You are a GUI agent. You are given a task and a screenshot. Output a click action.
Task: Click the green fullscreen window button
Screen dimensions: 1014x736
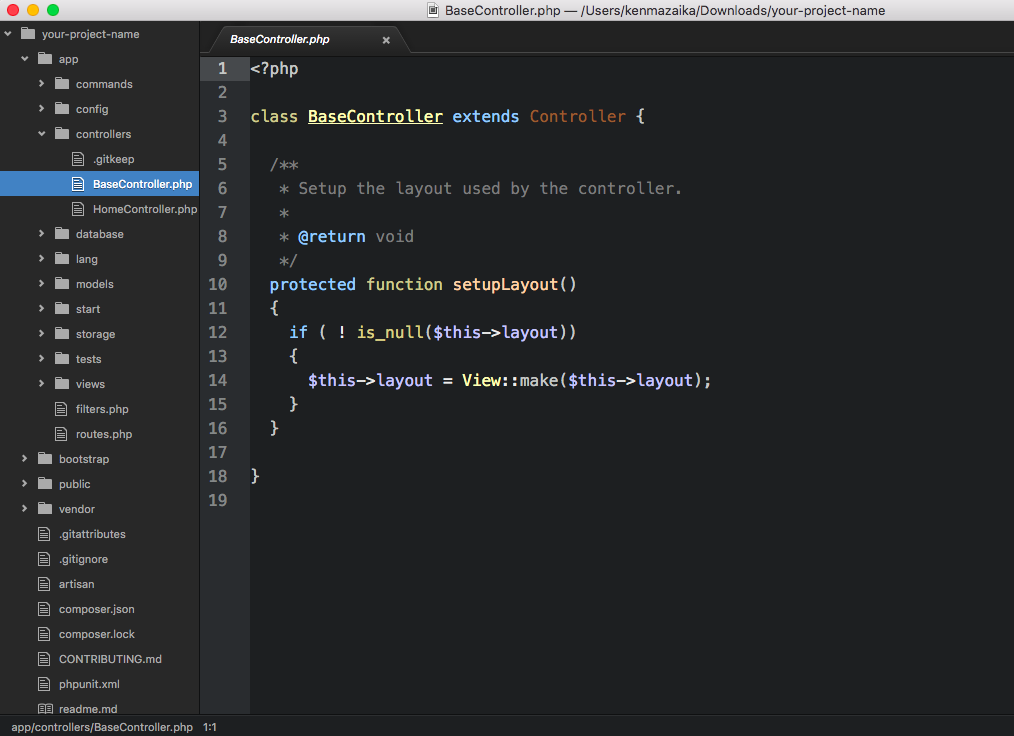pos(53,10)
